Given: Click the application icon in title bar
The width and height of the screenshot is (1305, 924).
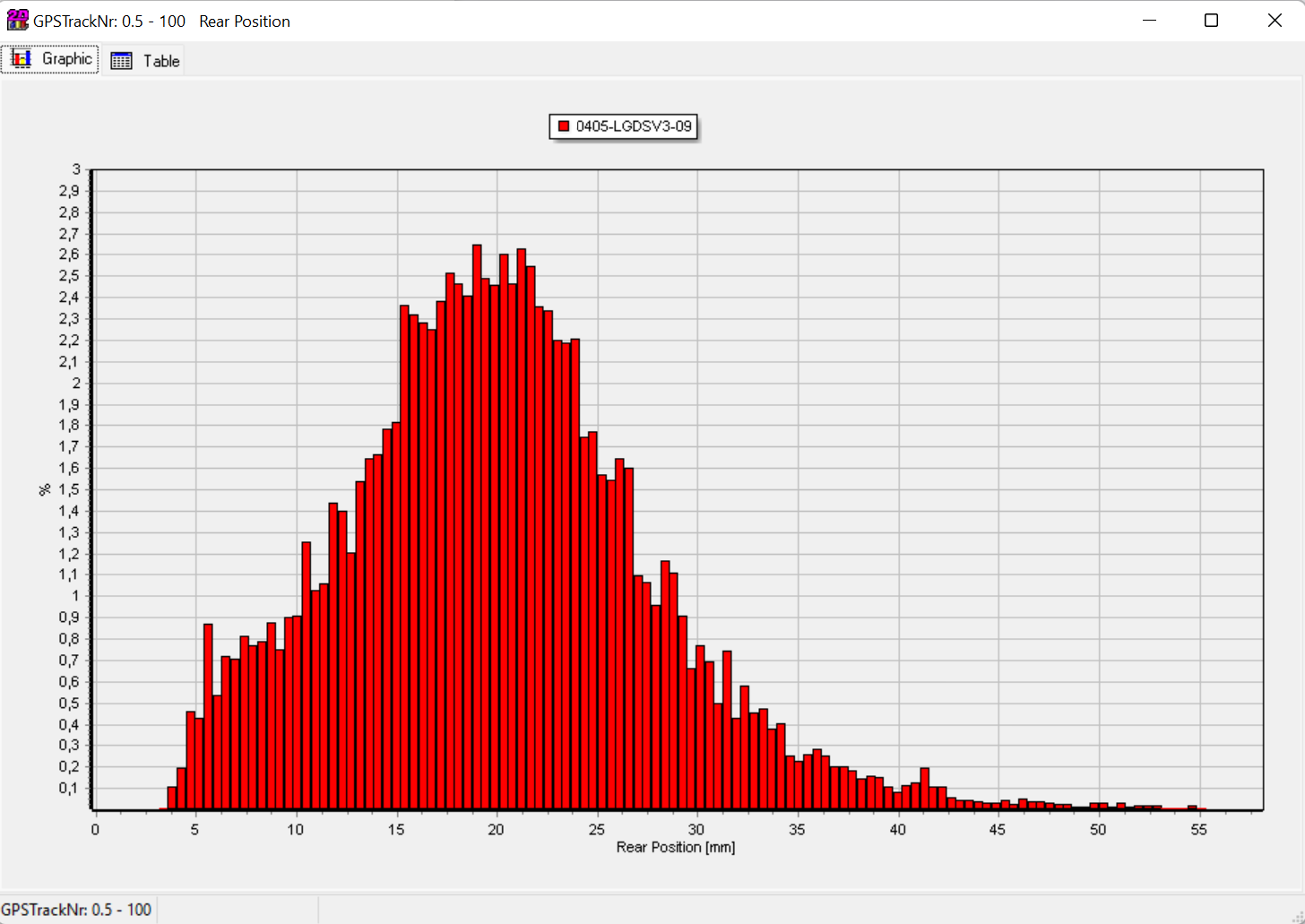Looking at the screenshot, I should (x=17, y=20).
